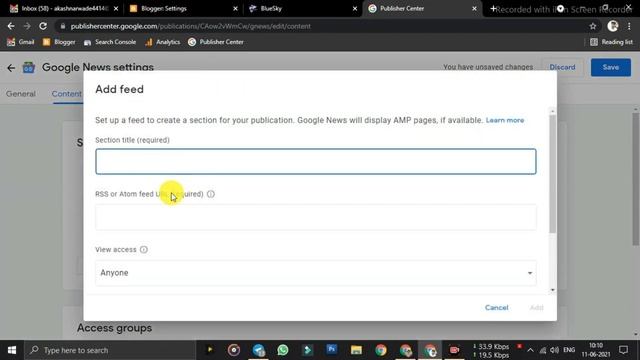Open Telegram from the taskbar
Image resolution: width=640 pixels, height=360 pixels.
(x=258, y=350)
